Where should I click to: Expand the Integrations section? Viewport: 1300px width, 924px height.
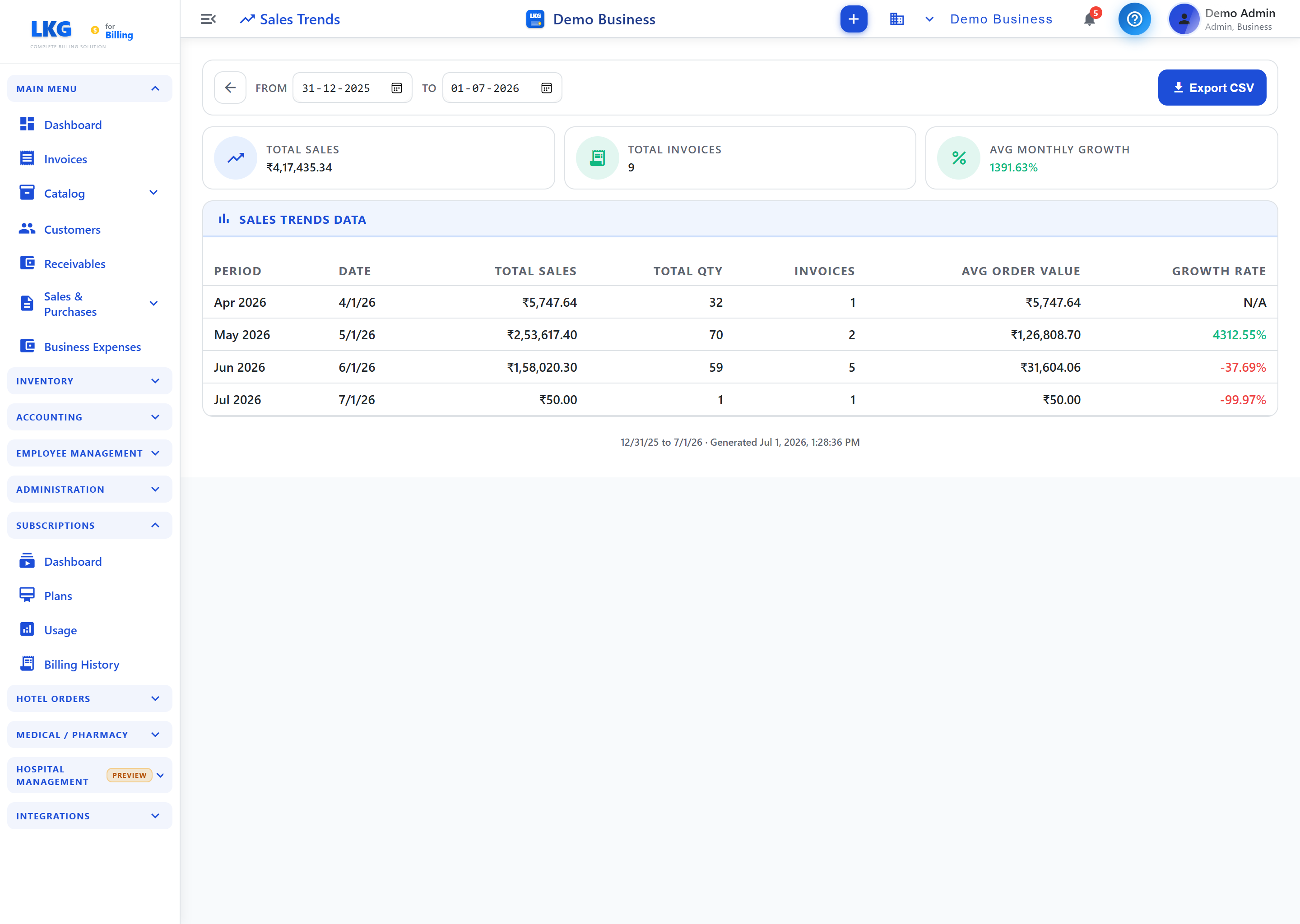89,816
